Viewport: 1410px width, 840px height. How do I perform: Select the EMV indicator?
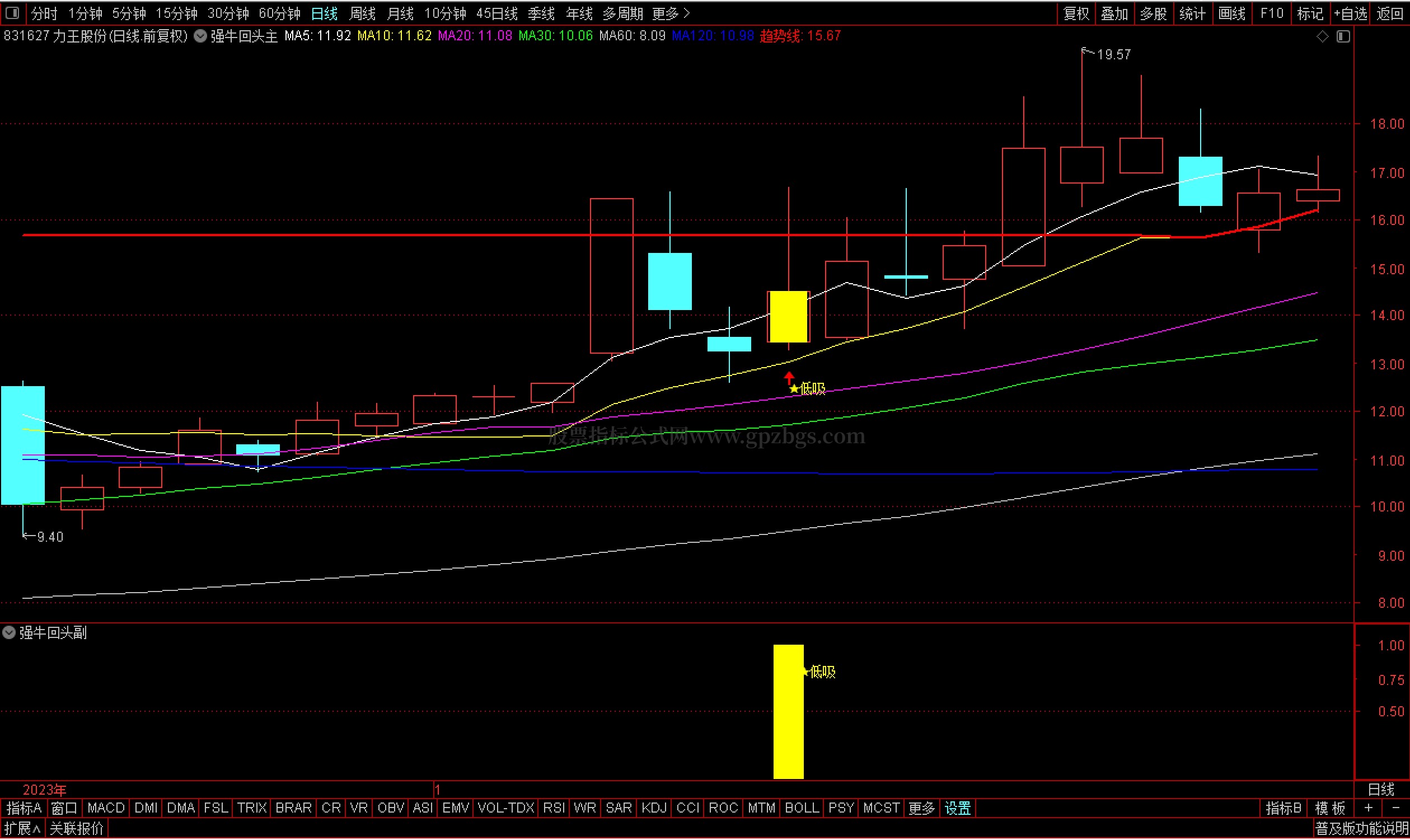456,808
